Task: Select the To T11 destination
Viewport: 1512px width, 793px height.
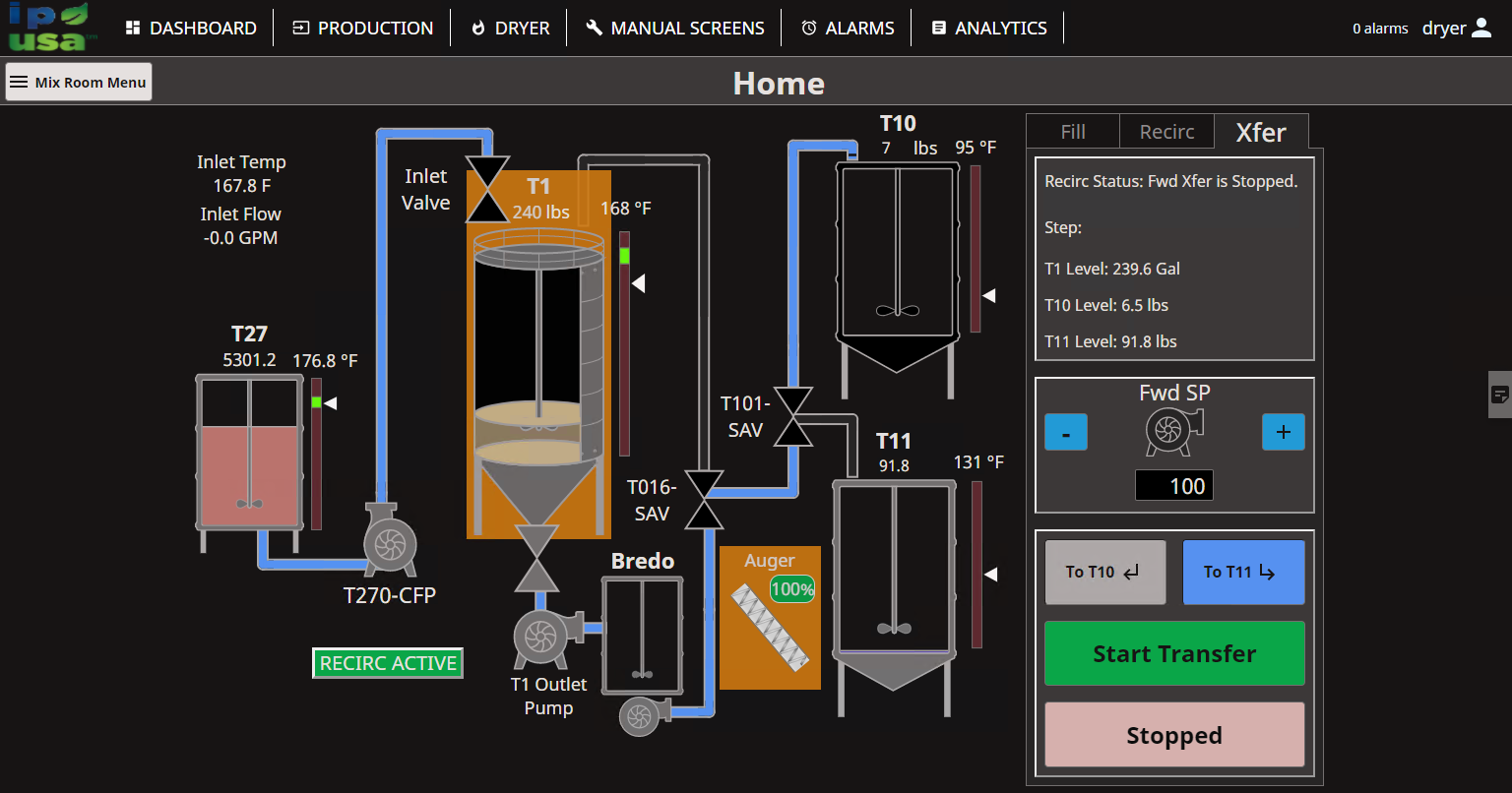Action: point(1242,572)
